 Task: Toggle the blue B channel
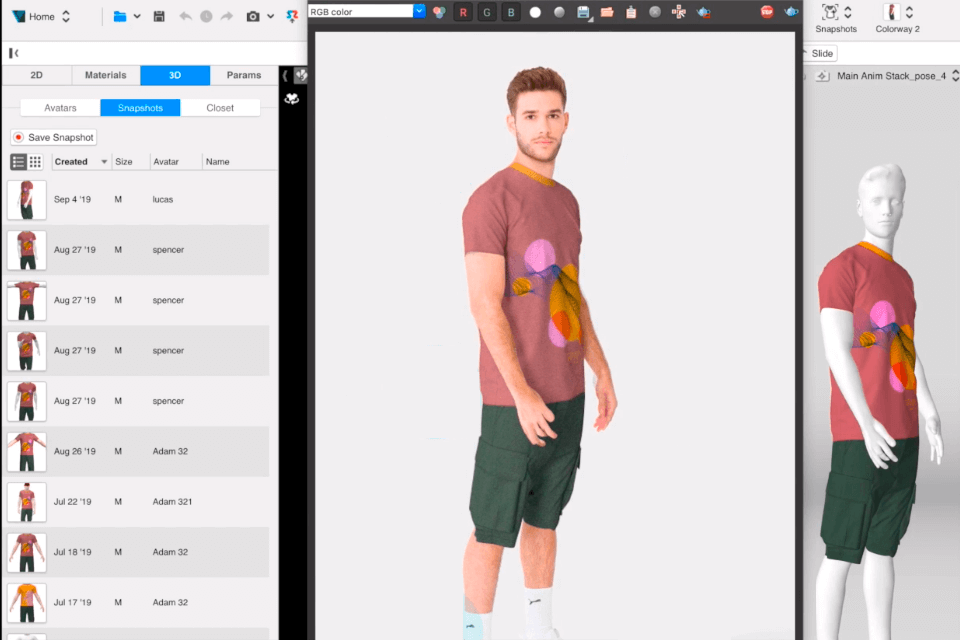click(x=511, y=12)
